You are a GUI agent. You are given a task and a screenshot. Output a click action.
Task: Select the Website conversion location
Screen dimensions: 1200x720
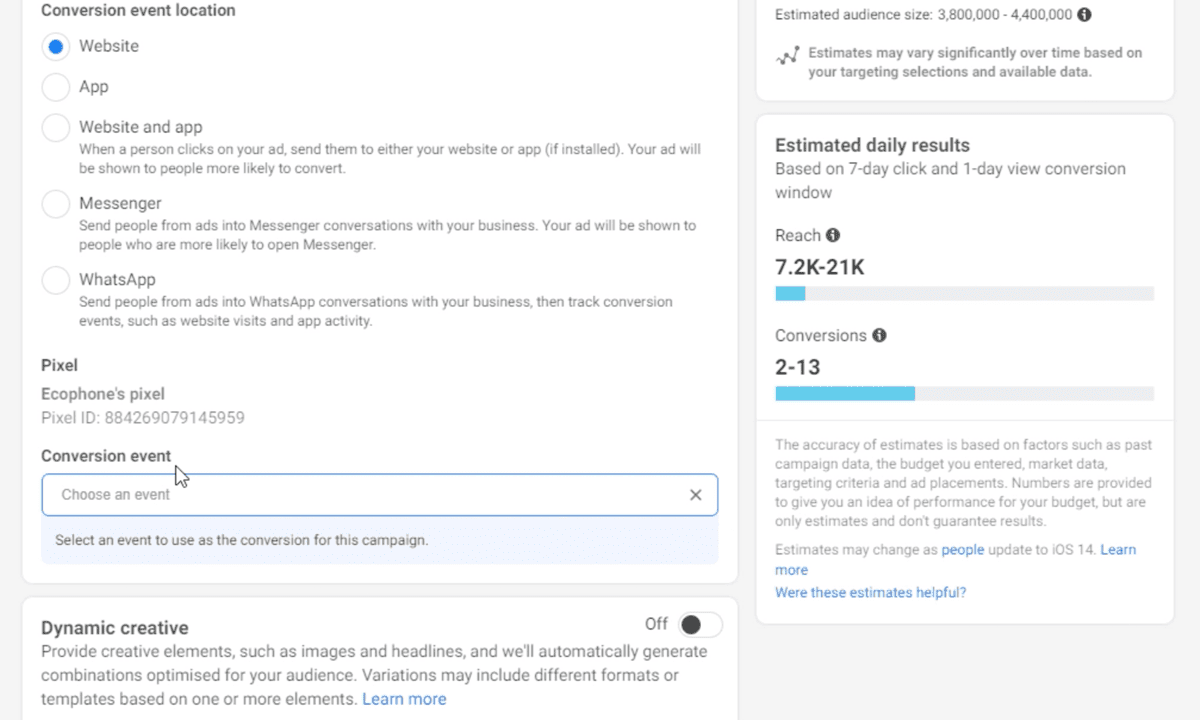[55, 46]
